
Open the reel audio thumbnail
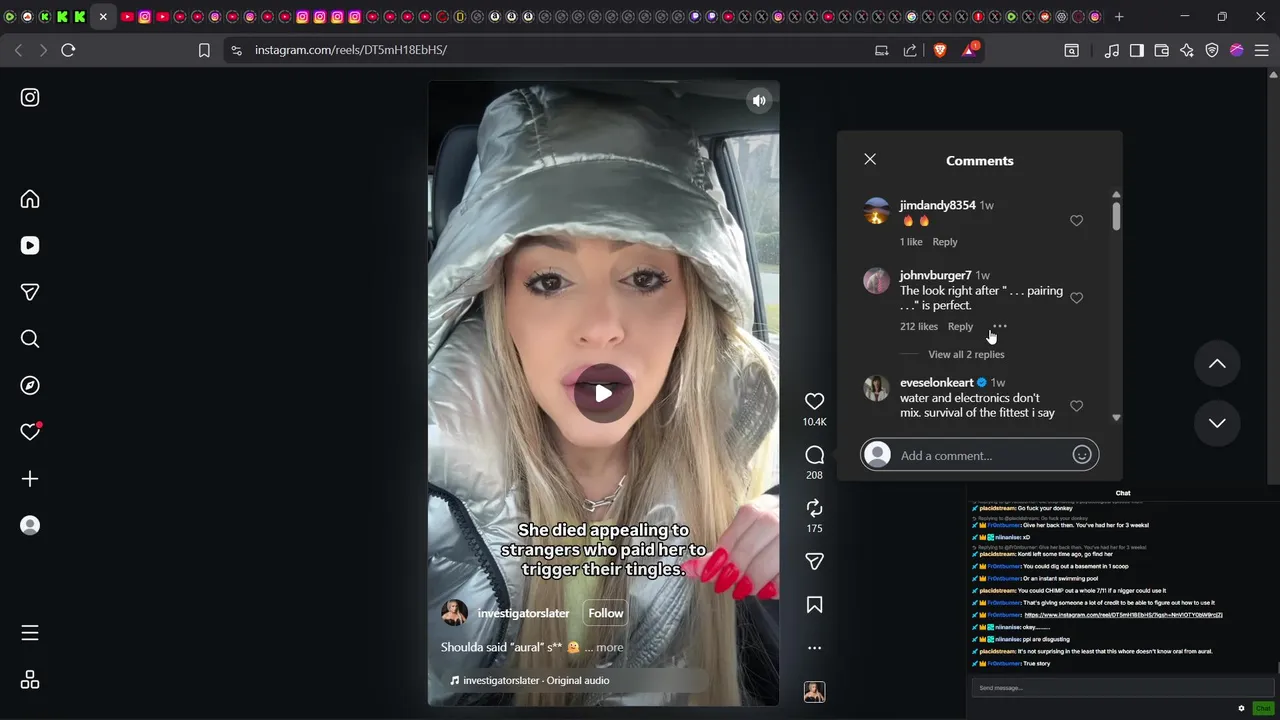814,691
